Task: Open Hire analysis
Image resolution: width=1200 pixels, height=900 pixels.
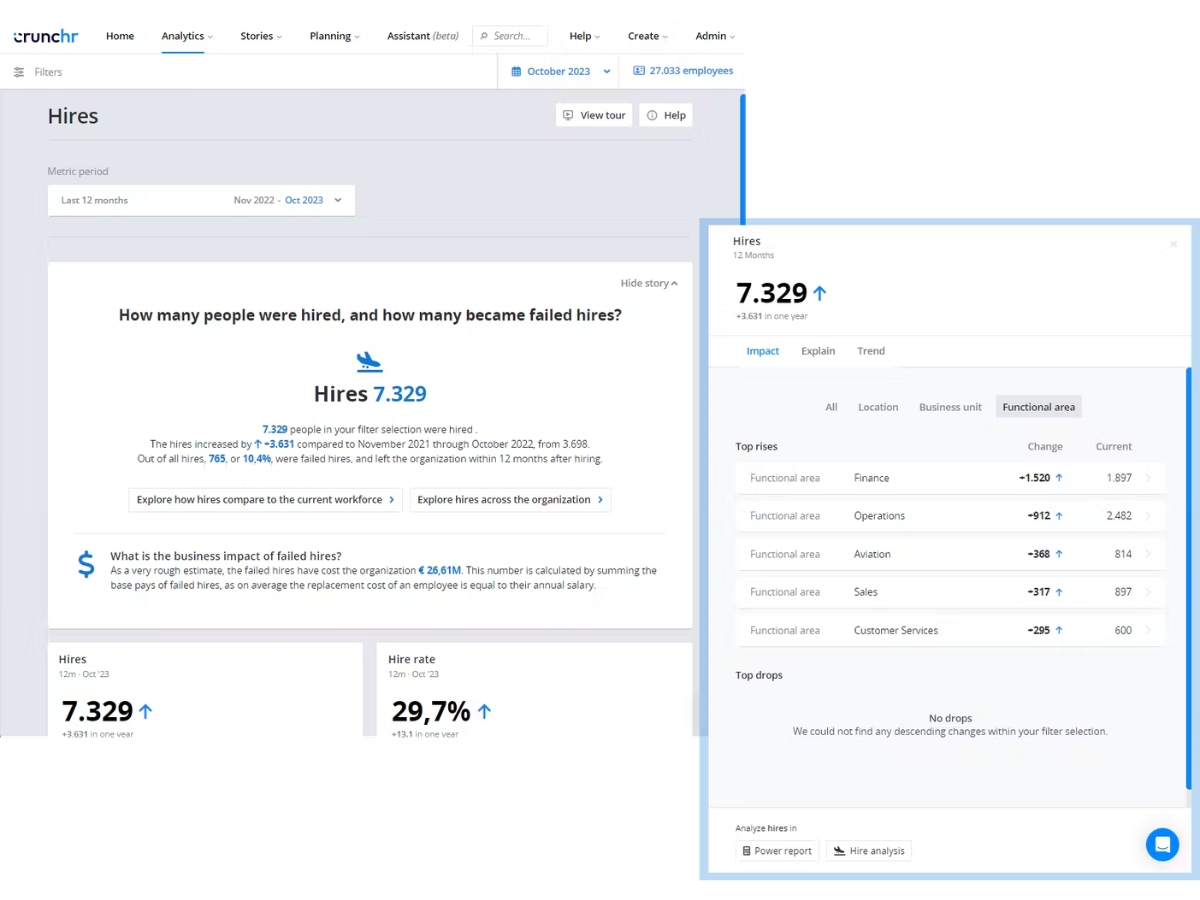Action: point(869,851)
